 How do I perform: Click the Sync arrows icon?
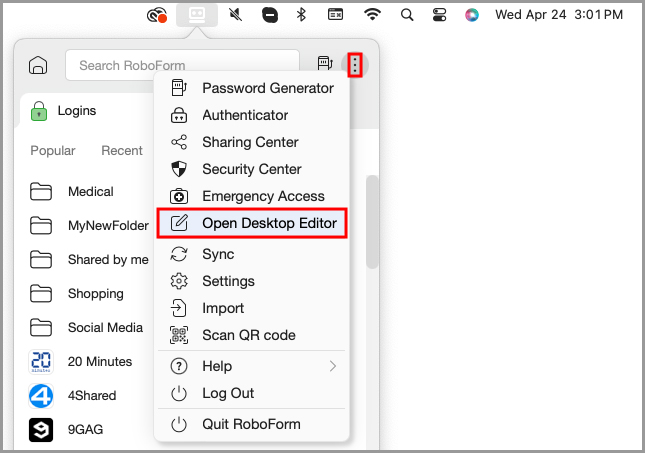coord(179,254)
